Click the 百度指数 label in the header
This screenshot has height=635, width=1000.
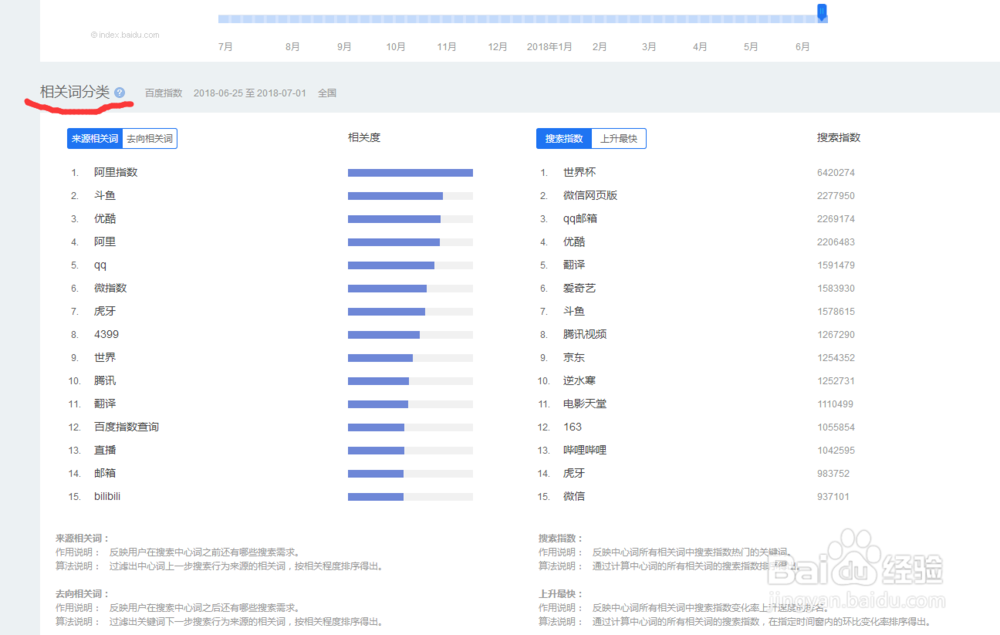pos(163,93)
